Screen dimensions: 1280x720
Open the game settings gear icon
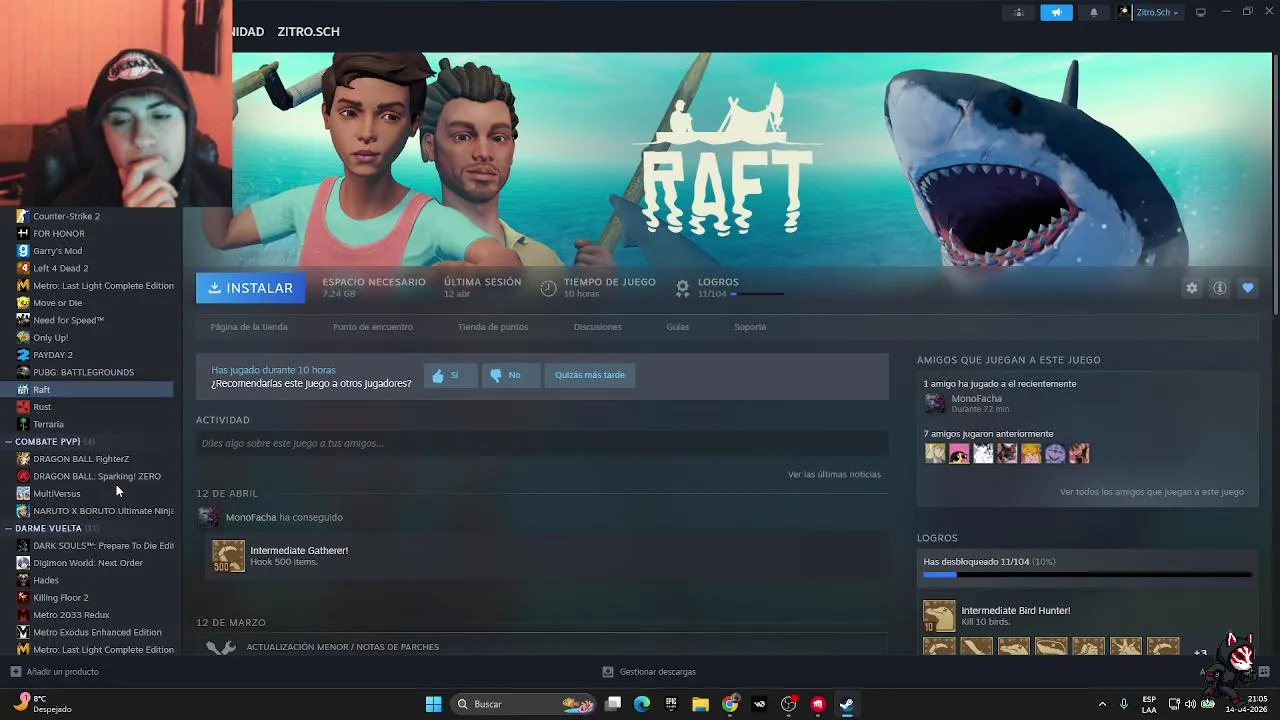click(x=1192, y=288)
